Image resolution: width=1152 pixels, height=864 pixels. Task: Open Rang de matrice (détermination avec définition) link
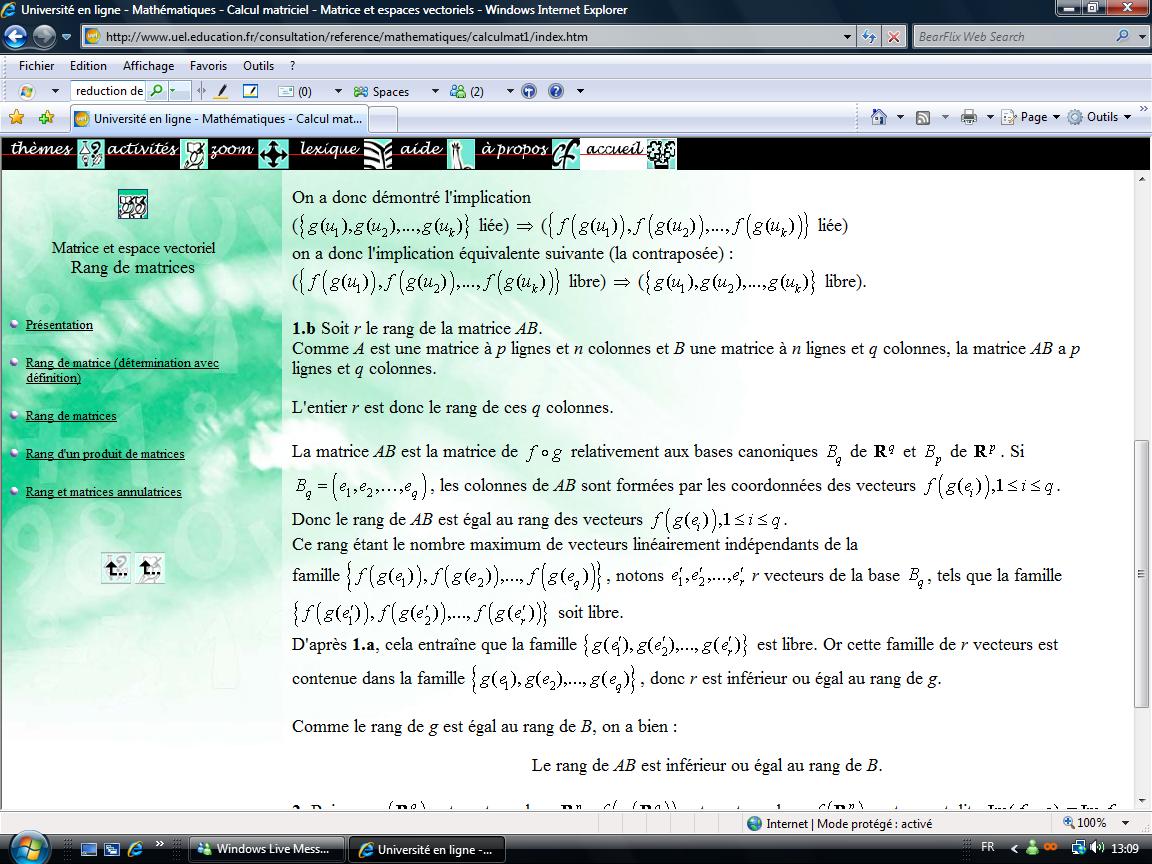122,370
